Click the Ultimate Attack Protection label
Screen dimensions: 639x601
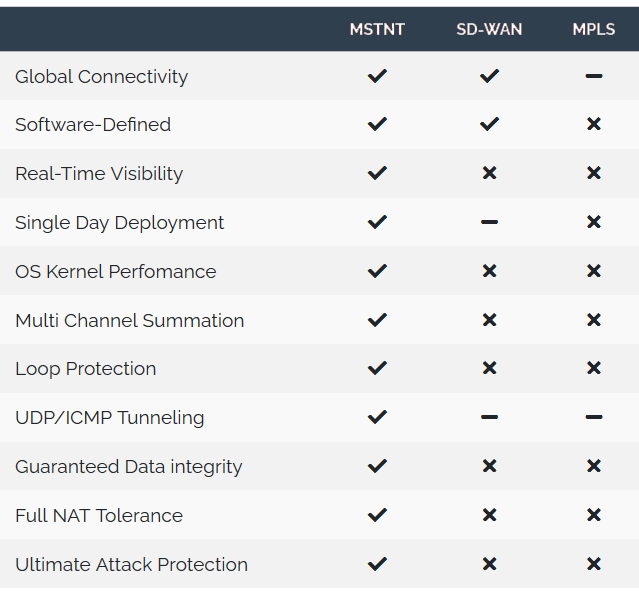(131, 565)
